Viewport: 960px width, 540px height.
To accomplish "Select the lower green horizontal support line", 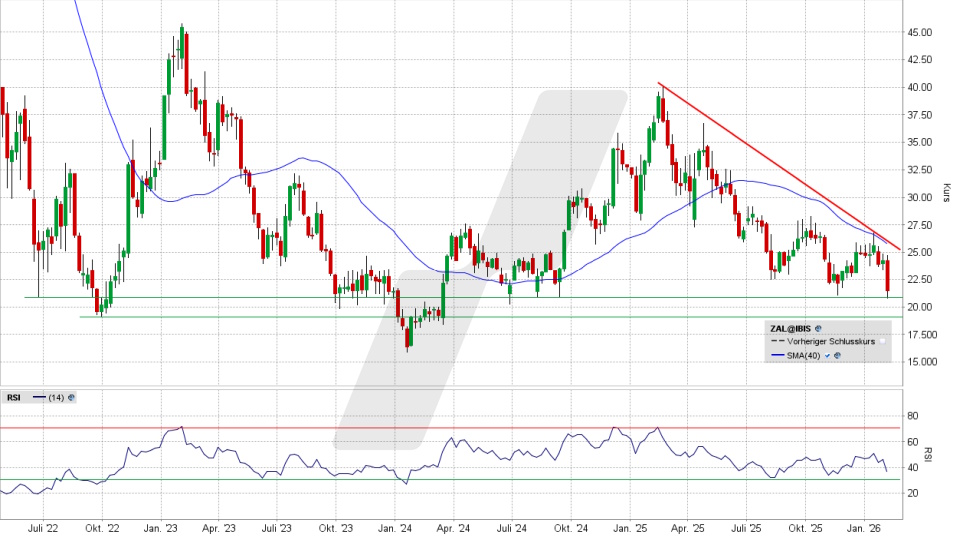I will (300, 317).
